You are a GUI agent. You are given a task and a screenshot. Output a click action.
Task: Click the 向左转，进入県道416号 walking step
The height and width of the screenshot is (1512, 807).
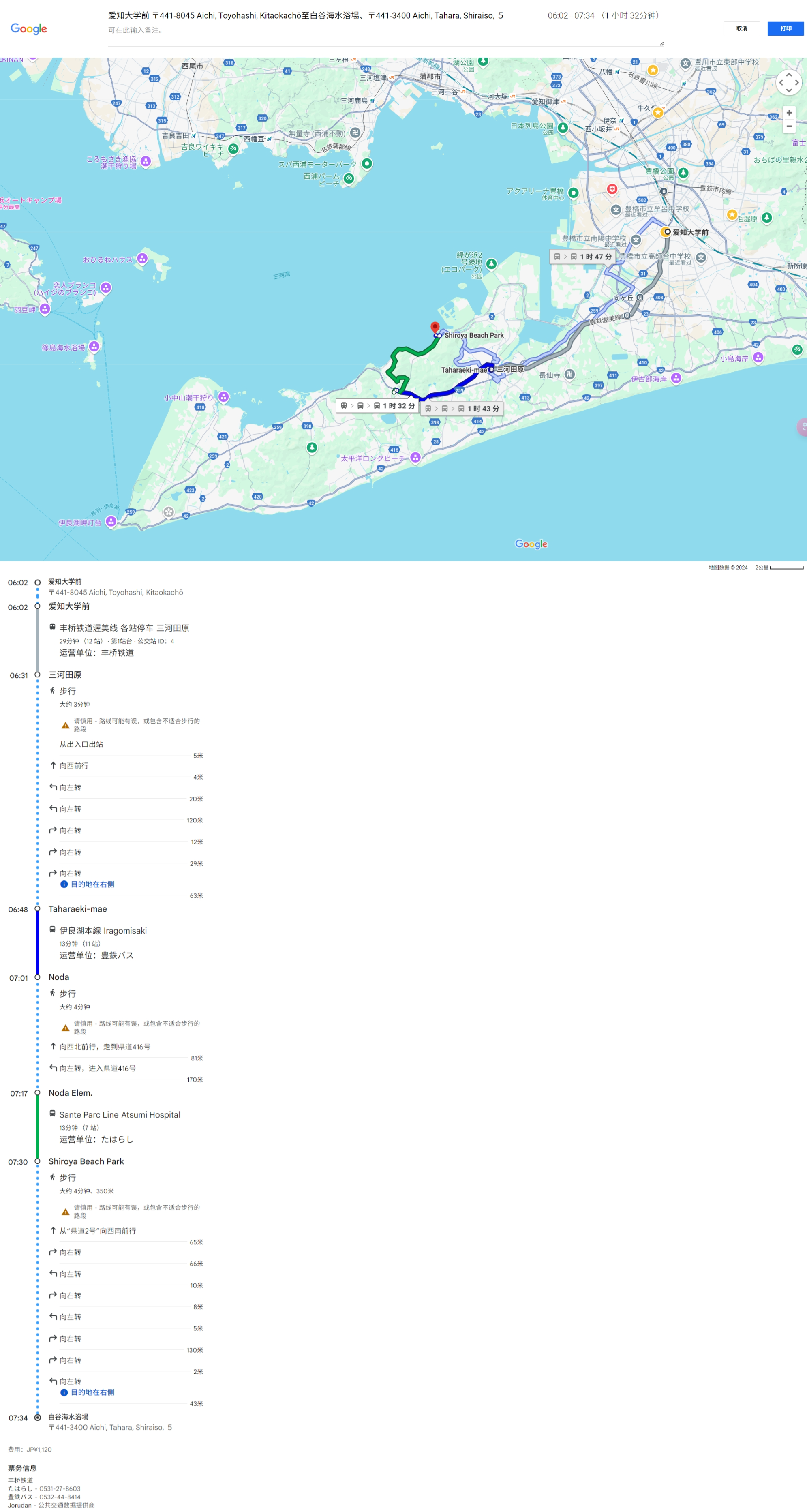point(97,1068)
